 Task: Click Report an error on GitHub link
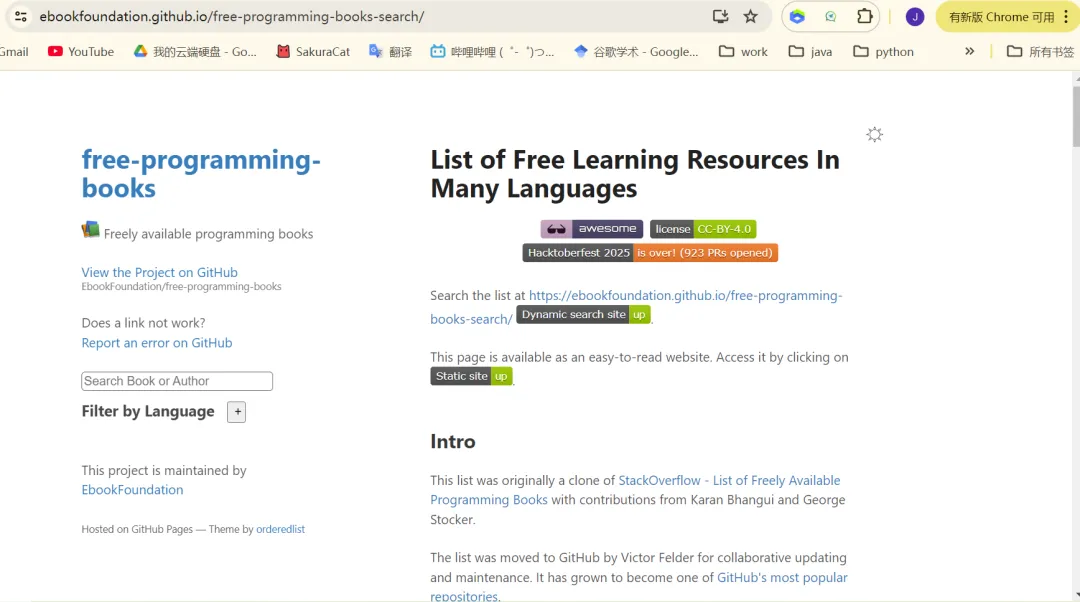pos(157,343)
